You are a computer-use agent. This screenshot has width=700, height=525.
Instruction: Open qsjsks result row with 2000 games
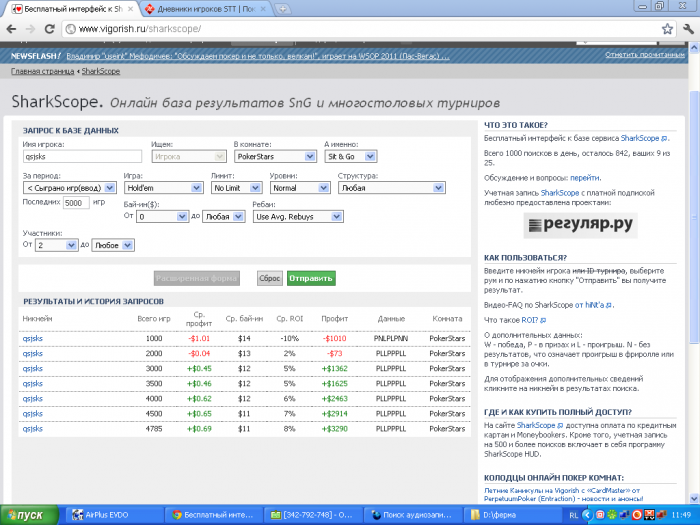pos(33,354)
